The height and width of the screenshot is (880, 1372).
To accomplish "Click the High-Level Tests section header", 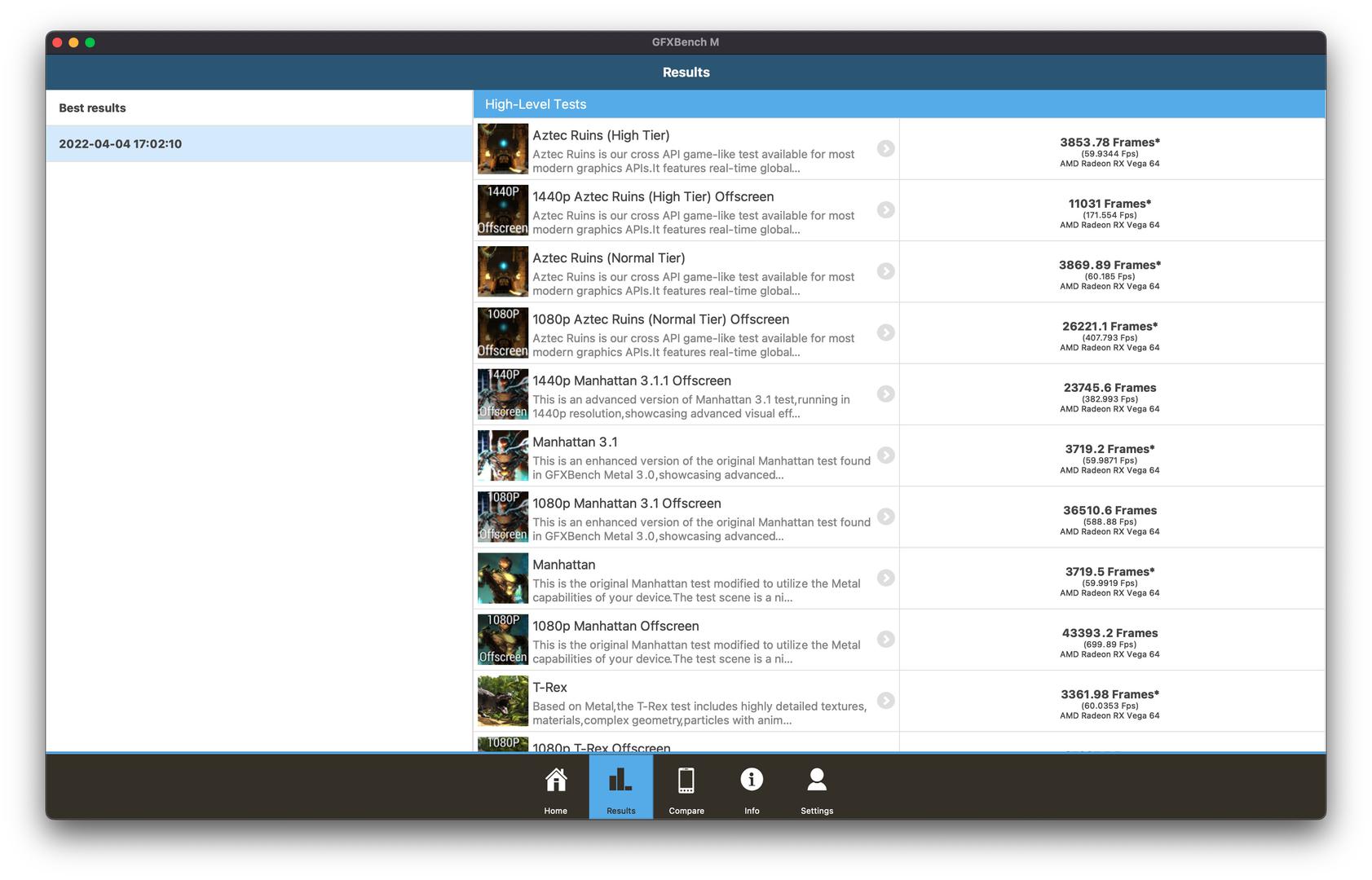I will coord(899,104).
